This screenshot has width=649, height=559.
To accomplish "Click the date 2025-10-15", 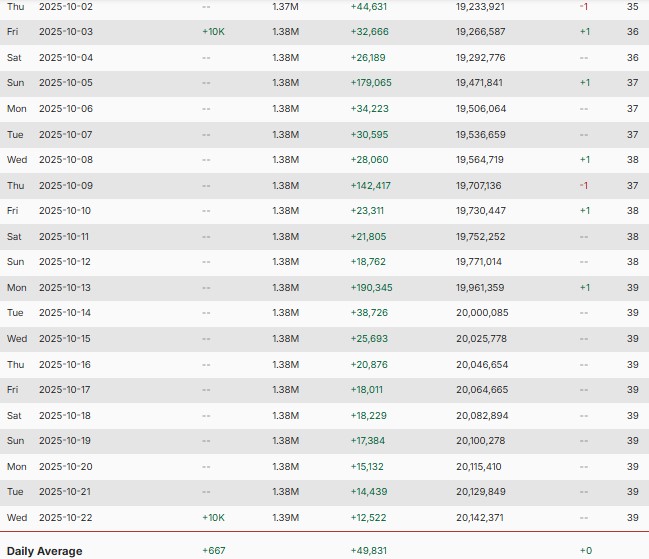I will coord(65,339).
